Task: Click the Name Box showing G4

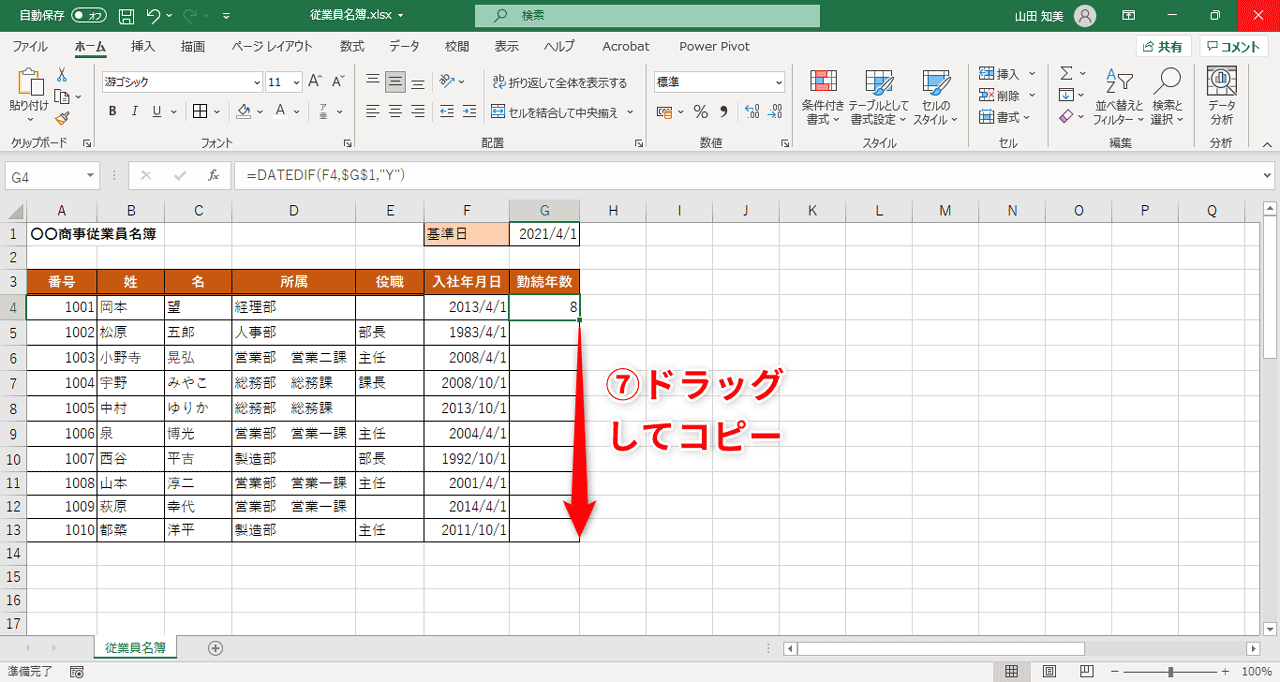Action: click(x=45, y=174)
